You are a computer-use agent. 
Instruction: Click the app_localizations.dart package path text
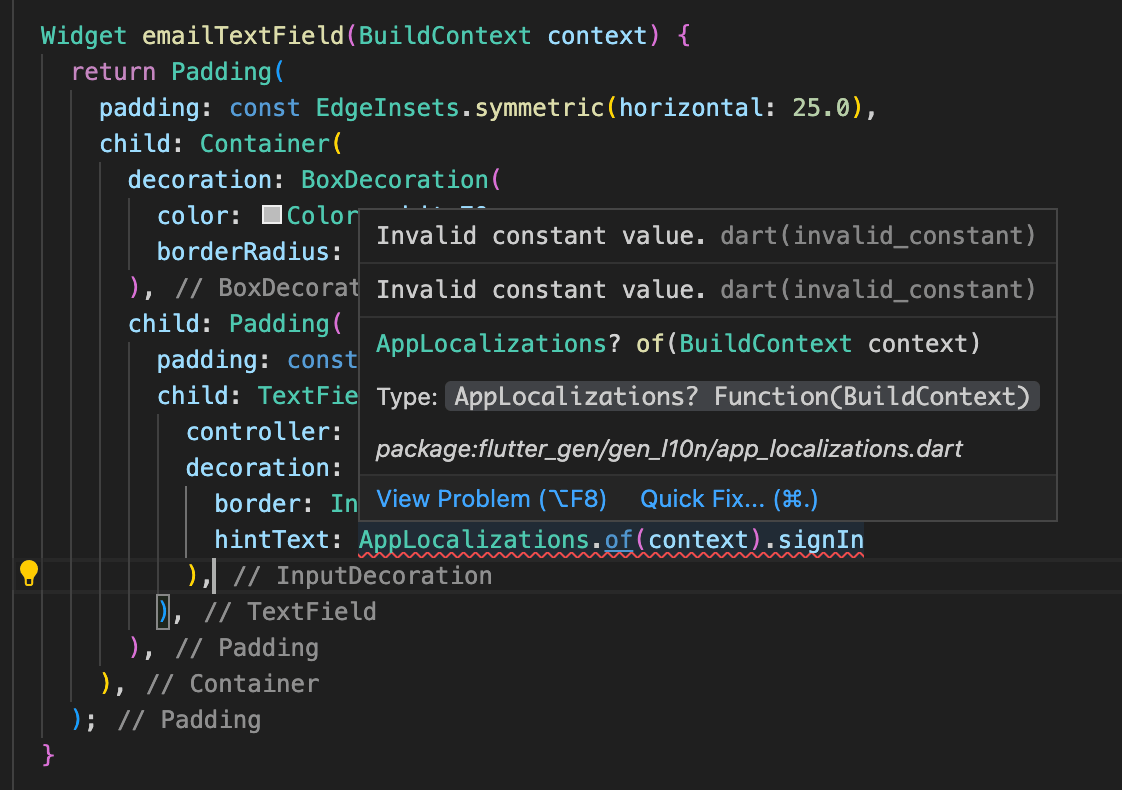click(669, 449)
